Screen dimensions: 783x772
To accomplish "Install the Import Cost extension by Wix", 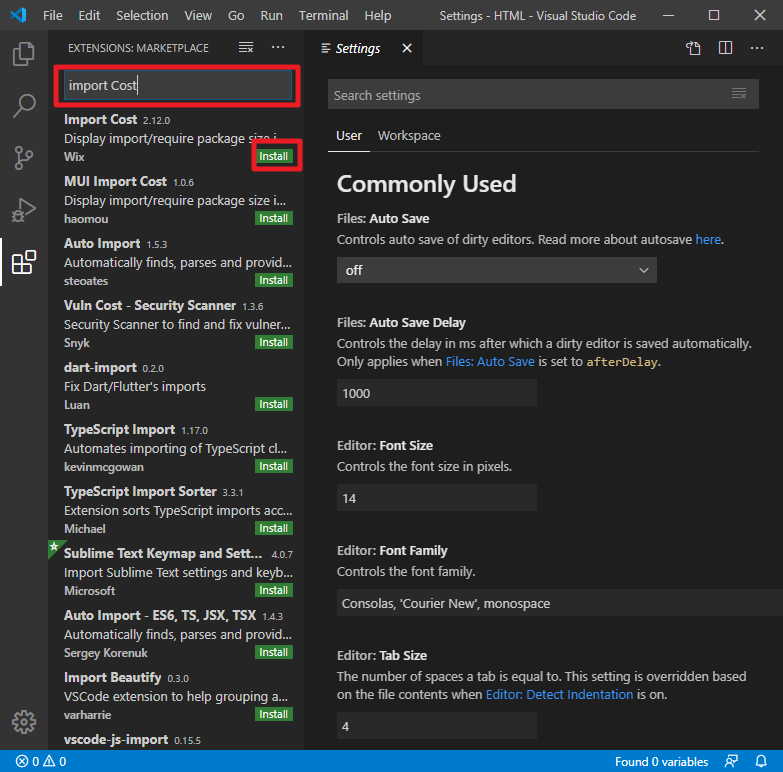I will click(x=274, y=156).
